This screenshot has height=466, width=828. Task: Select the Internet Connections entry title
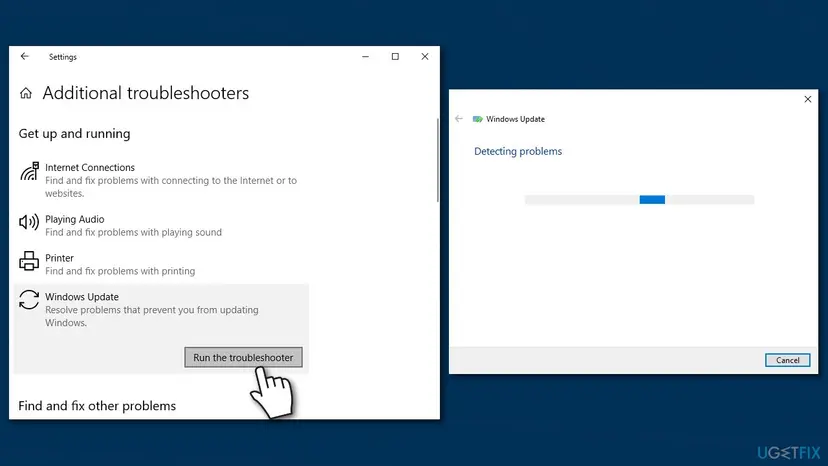[90, 167]
